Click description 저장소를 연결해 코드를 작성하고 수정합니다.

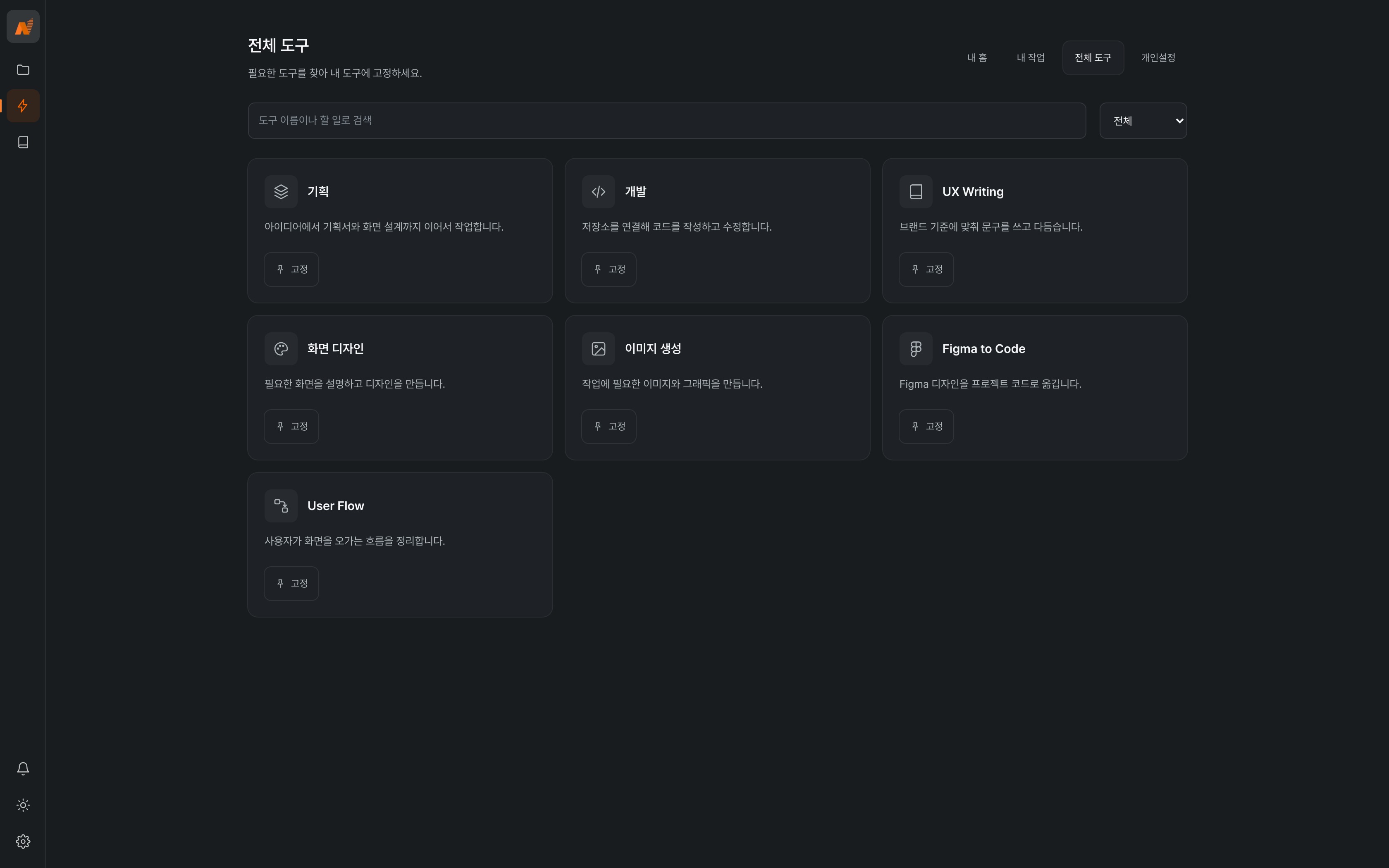point(677,227)
